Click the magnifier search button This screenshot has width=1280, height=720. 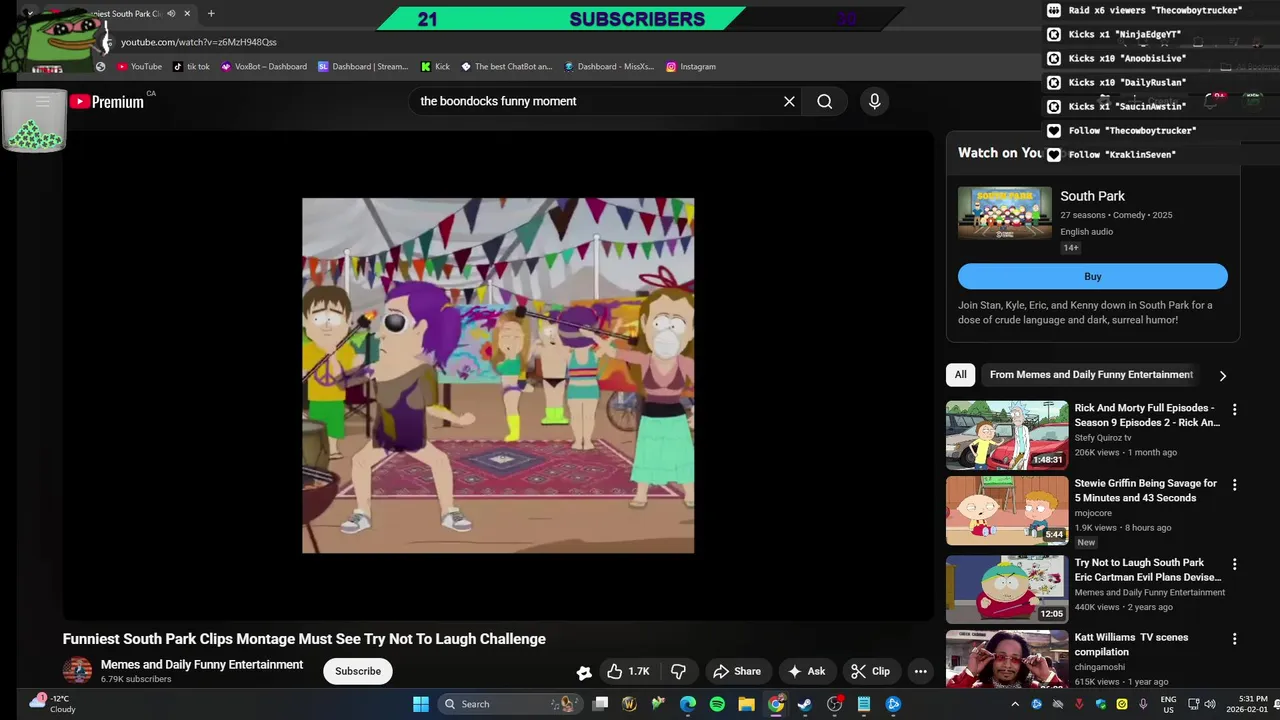pyautogui.click(x=824, y=101)
